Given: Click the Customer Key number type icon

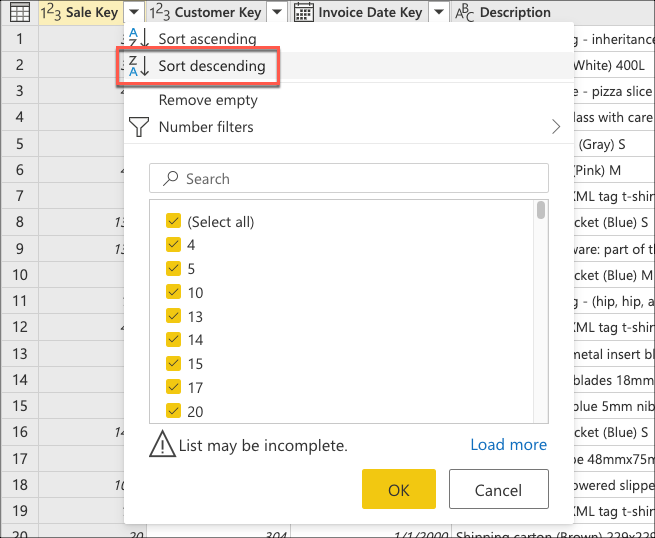Looking at the screenshot, I should tap(160, 13).
